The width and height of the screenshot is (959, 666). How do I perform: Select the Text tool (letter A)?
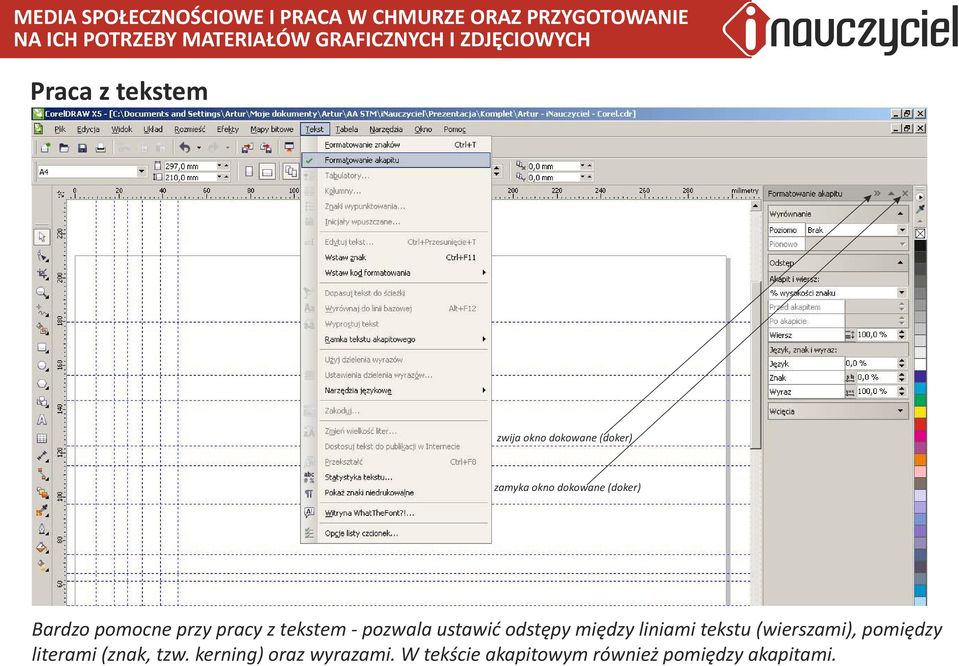(x=42, y=420)
